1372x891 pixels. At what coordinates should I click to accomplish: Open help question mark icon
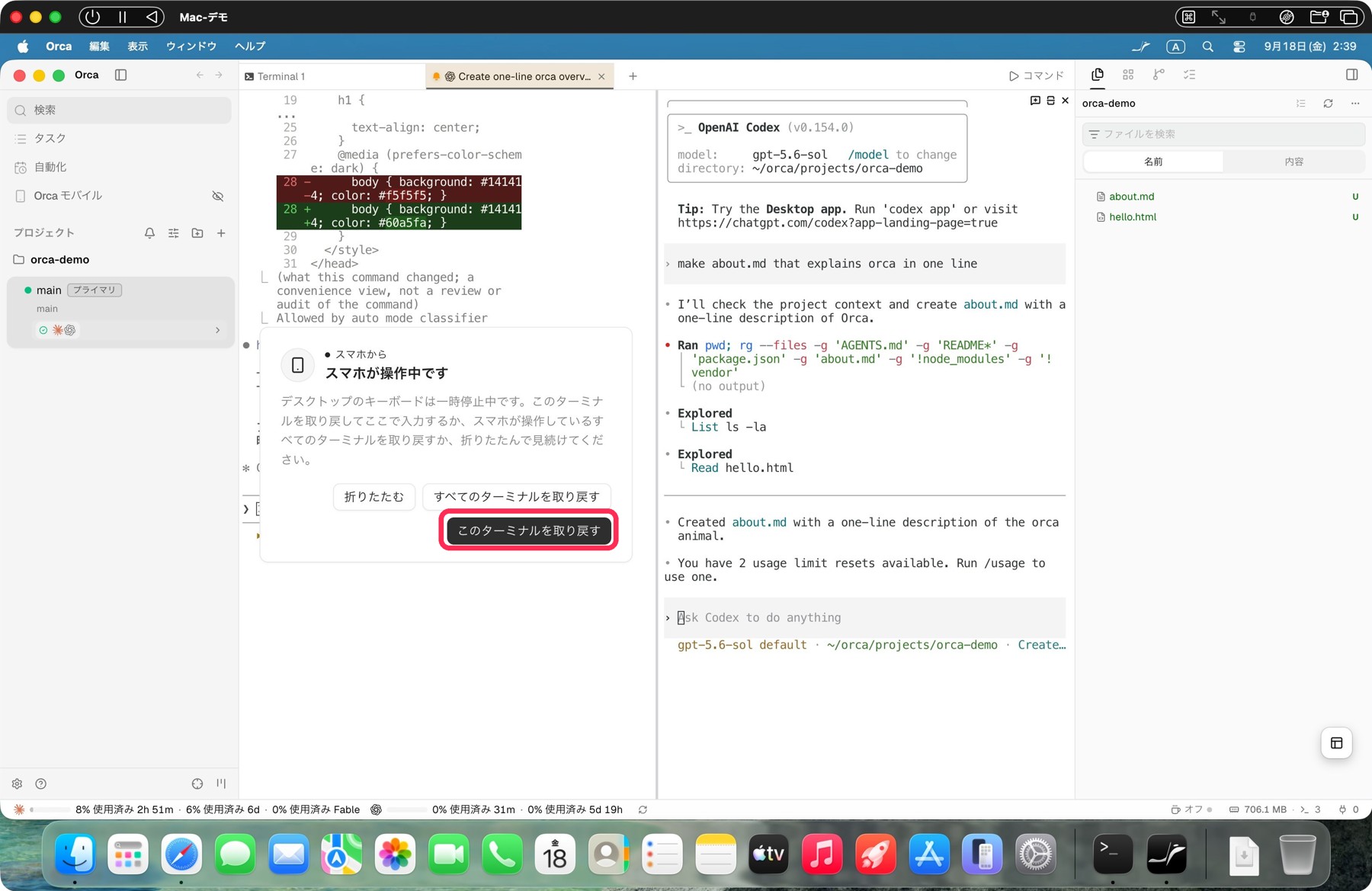click(x=41, y=784)
